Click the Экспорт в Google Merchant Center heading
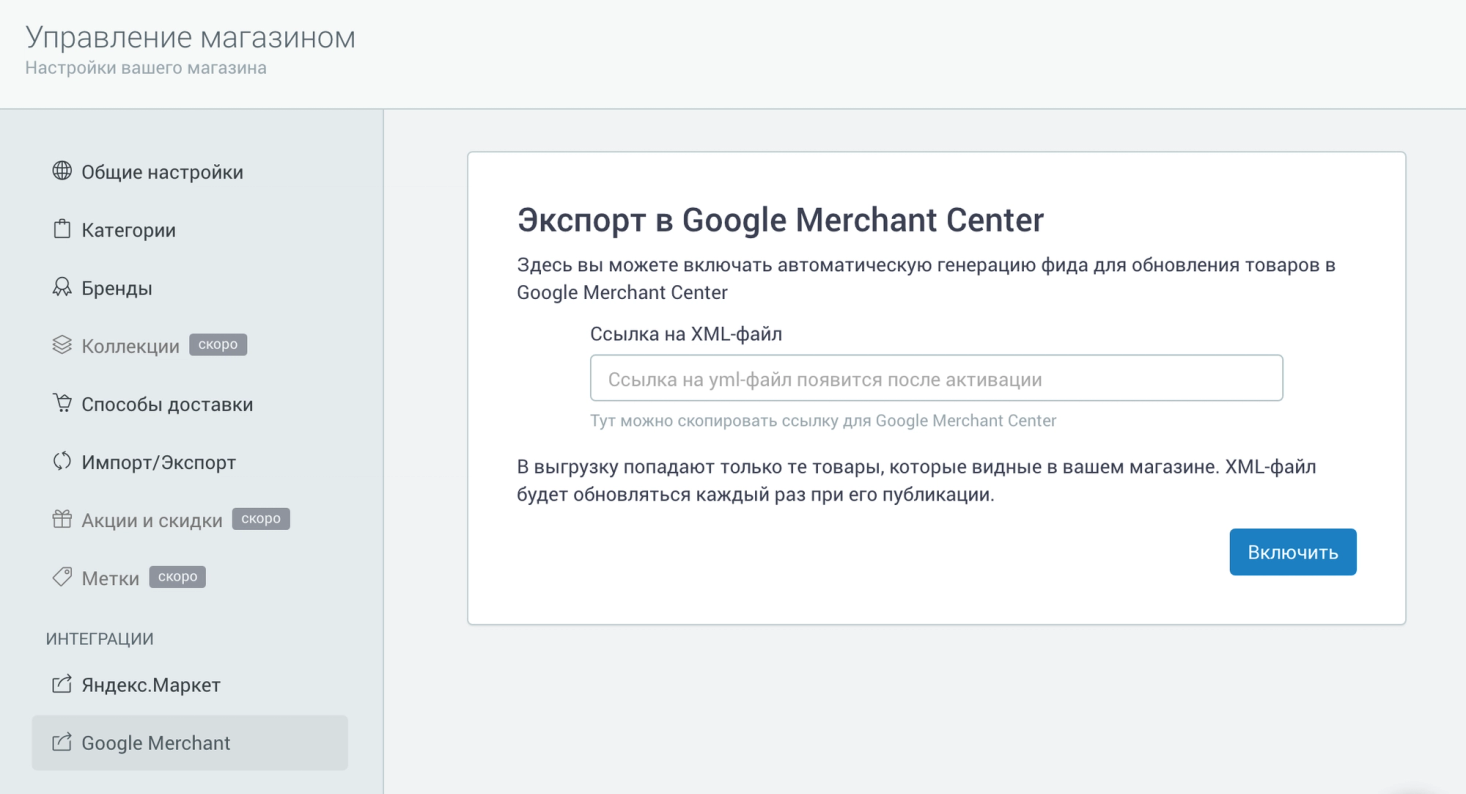 (x=781, y=220)
